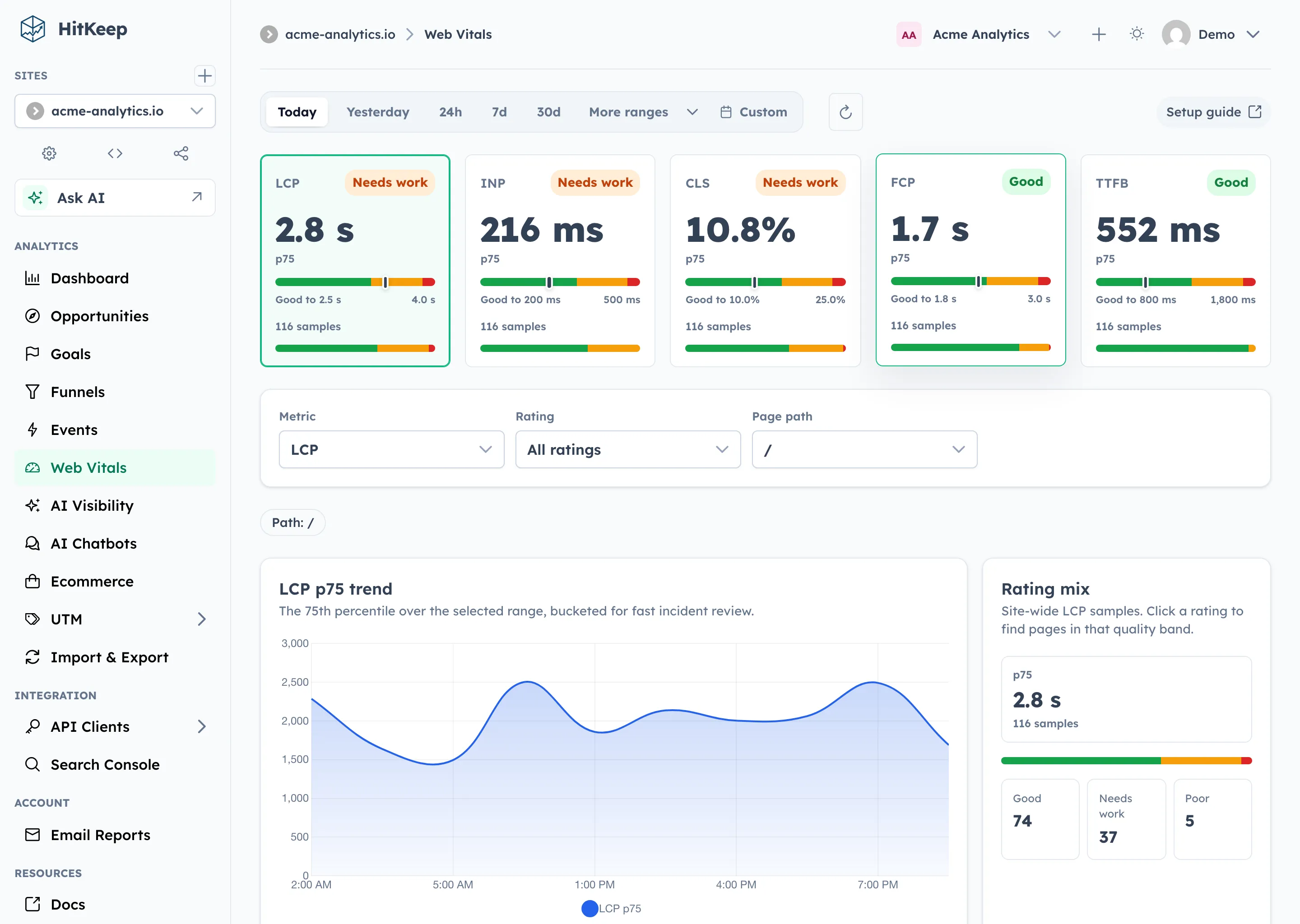
Task: Click the Acme Analytics AA badge
Action: [x=909, y=35]
